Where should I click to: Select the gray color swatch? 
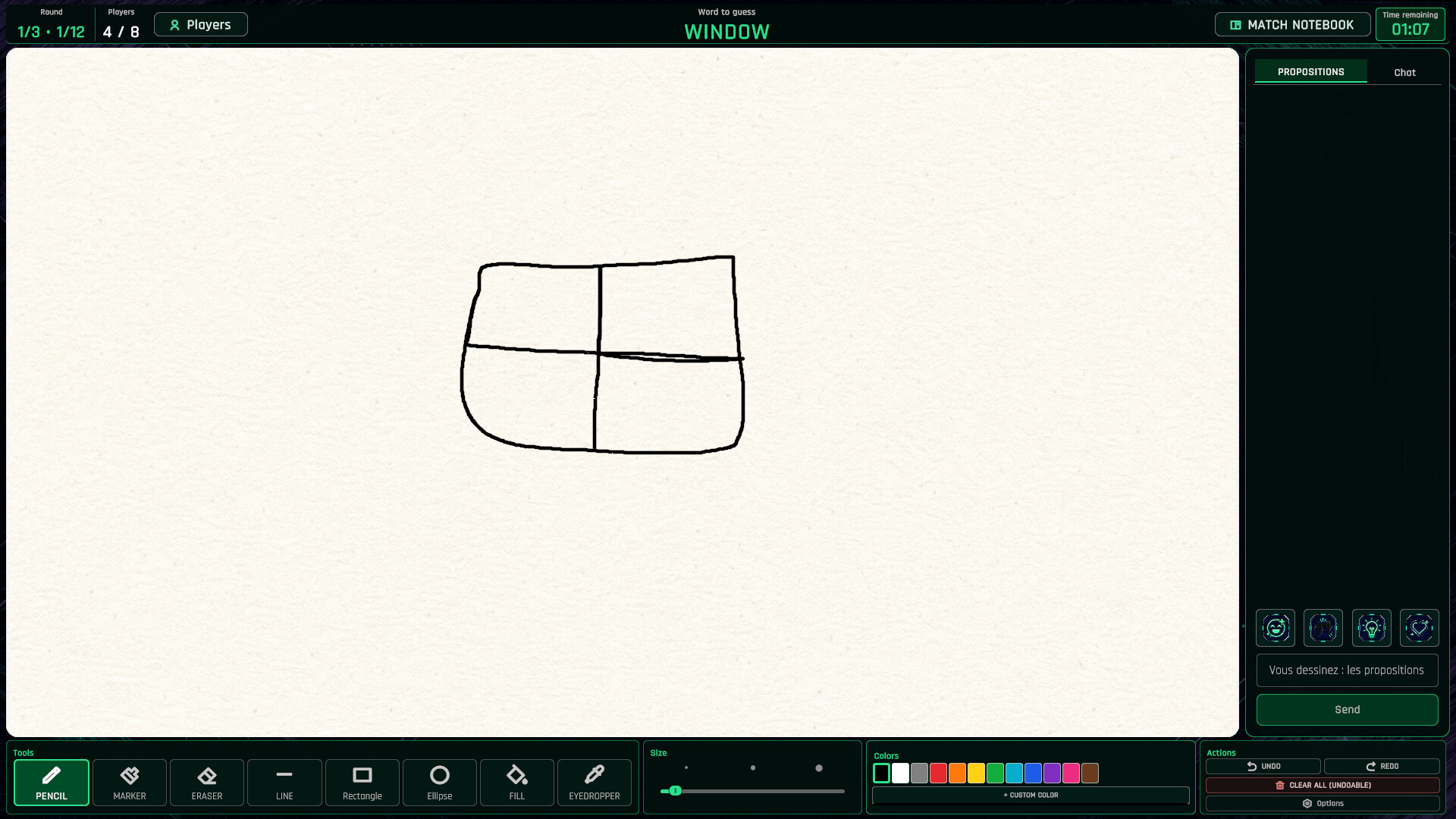[919, 773]
